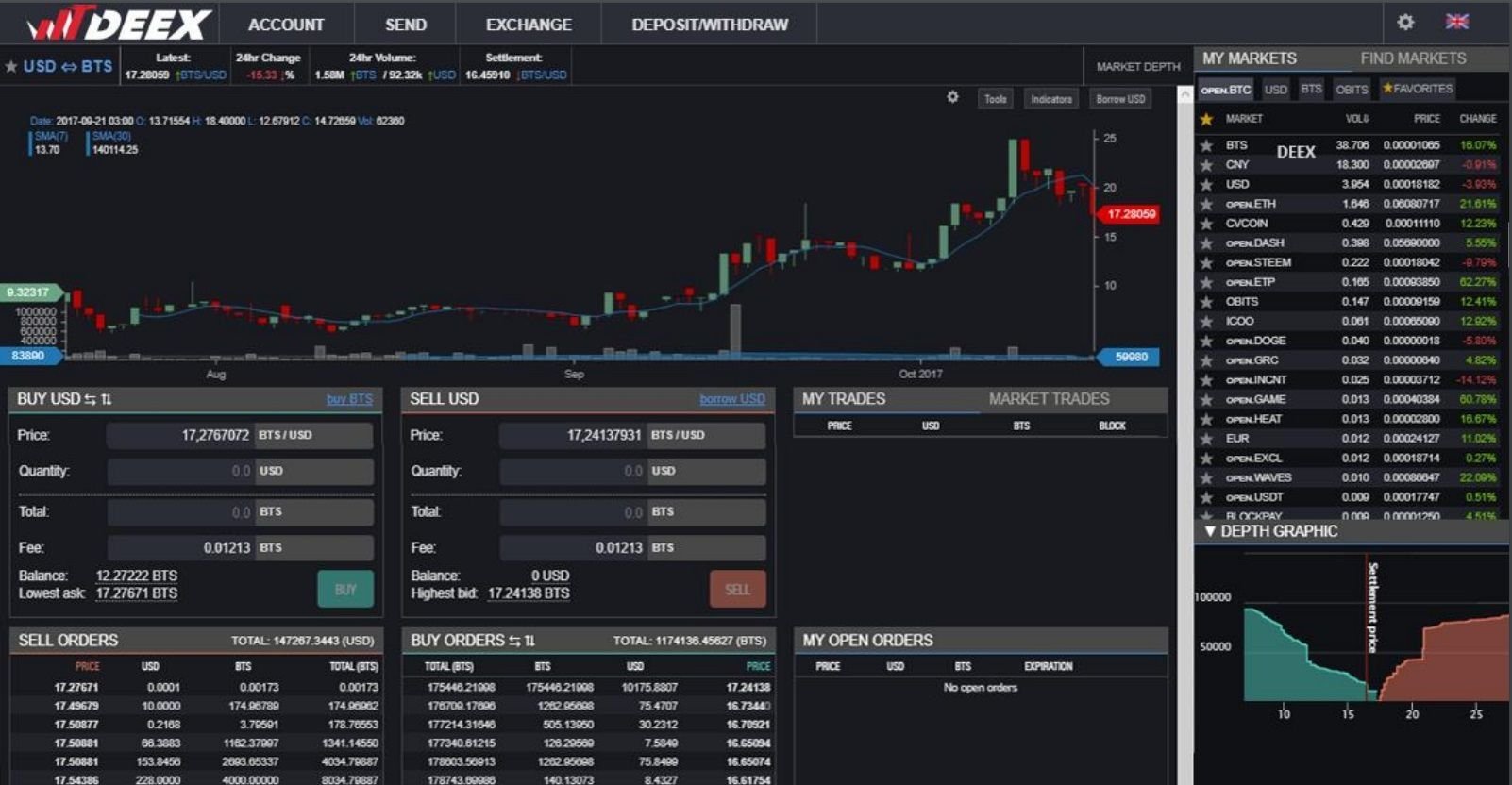Toggle favorite star for USD BTS market
The width and height of the screenshot is (1512, 785).
(11, 66)
